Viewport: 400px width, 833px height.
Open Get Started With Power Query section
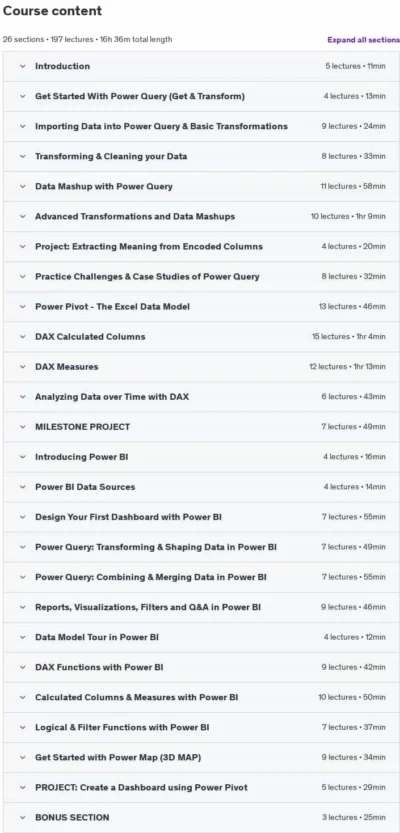(201, 96)
